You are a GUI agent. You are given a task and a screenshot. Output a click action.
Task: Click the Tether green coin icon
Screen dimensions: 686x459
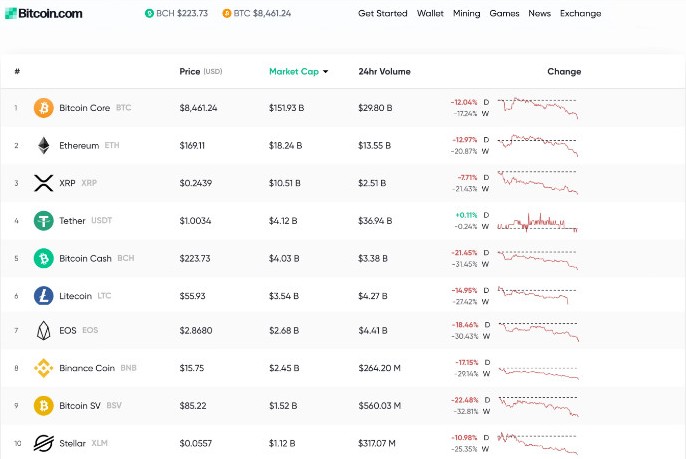click(44, 221)
